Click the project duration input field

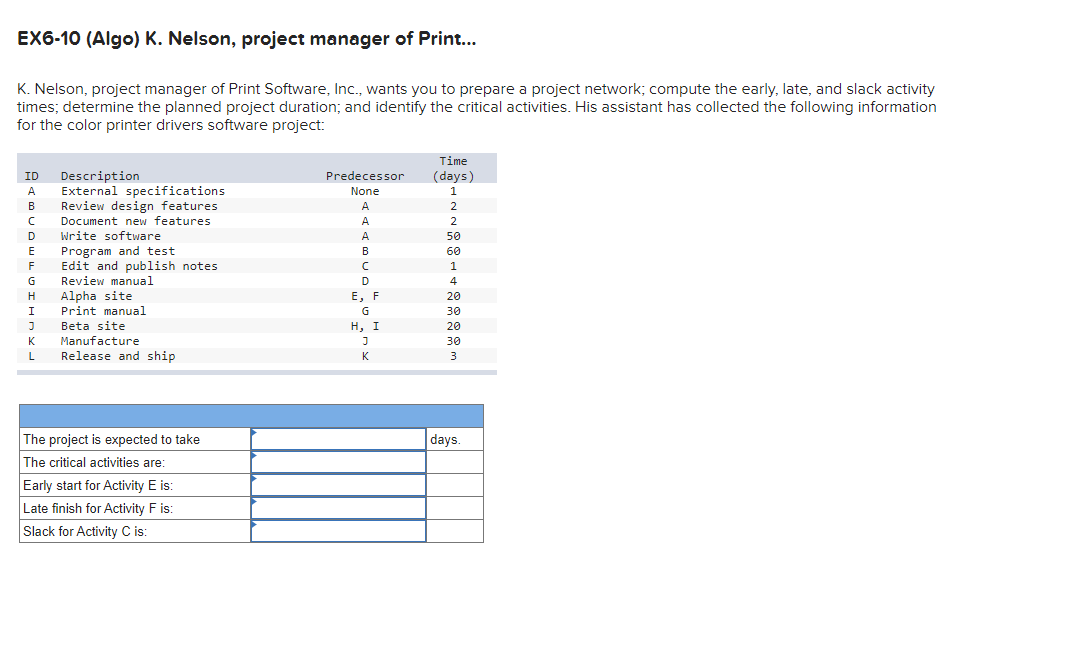(x=340, y=439)
